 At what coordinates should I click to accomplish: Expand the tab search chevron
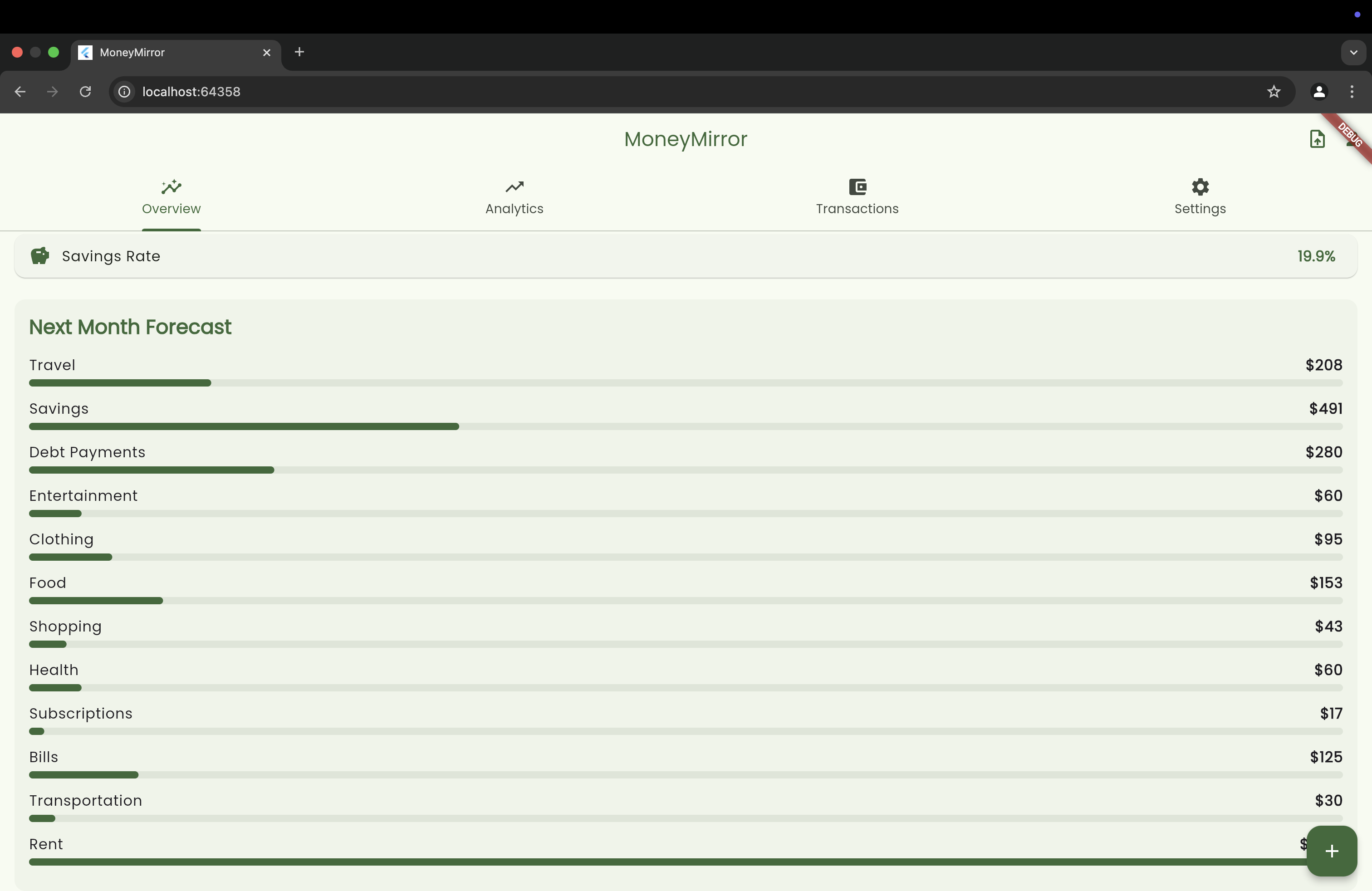[1353, 53]
